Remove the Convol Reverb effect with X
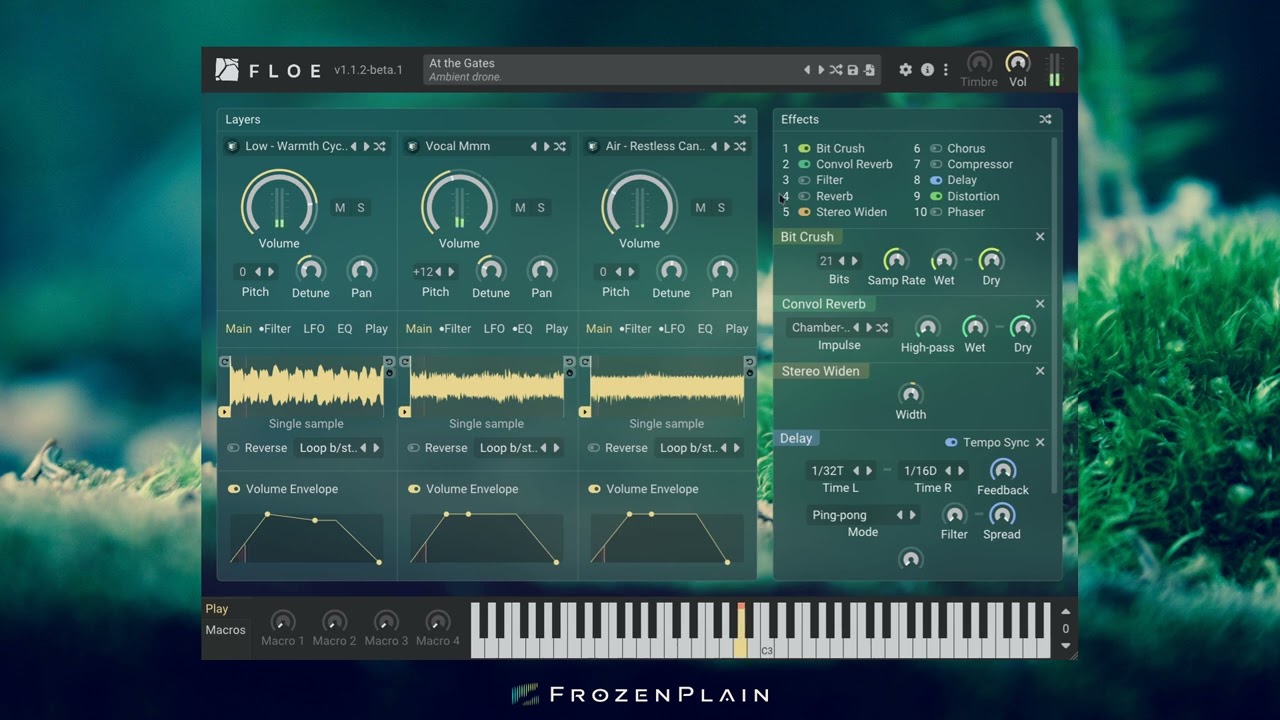Viewport: 1280px width, 720px height. (x=1040, y=304)
